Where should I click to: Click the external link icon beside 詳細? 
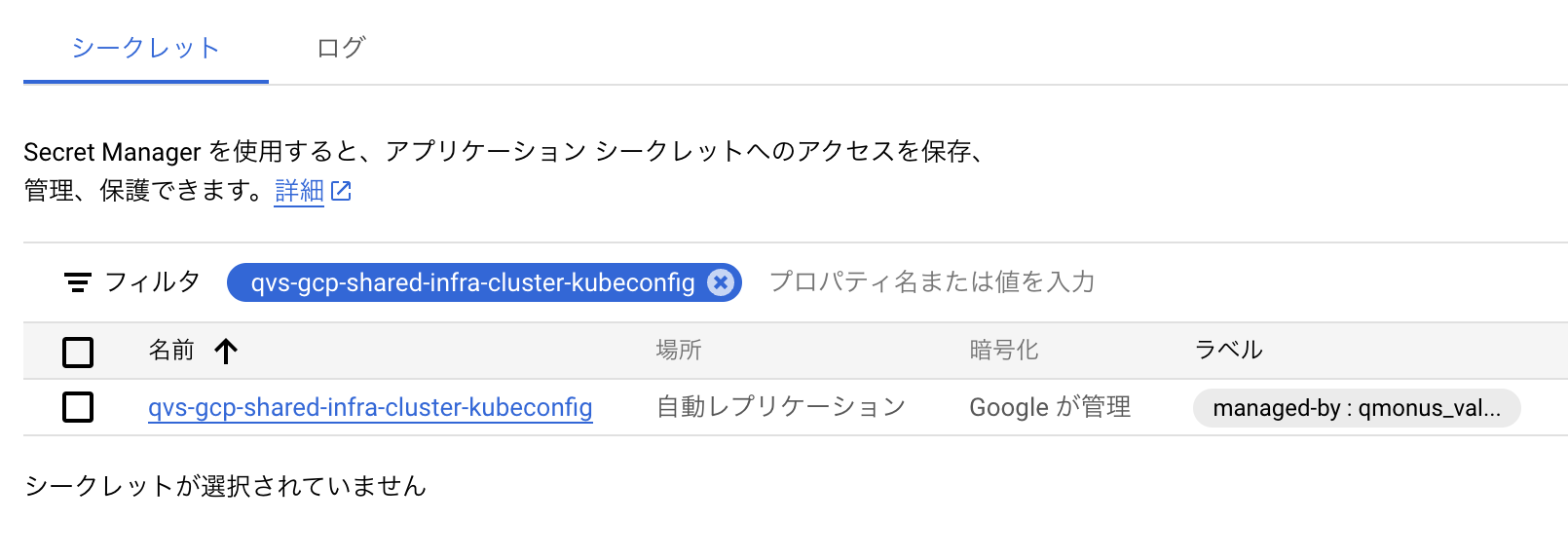pos(341,191)
